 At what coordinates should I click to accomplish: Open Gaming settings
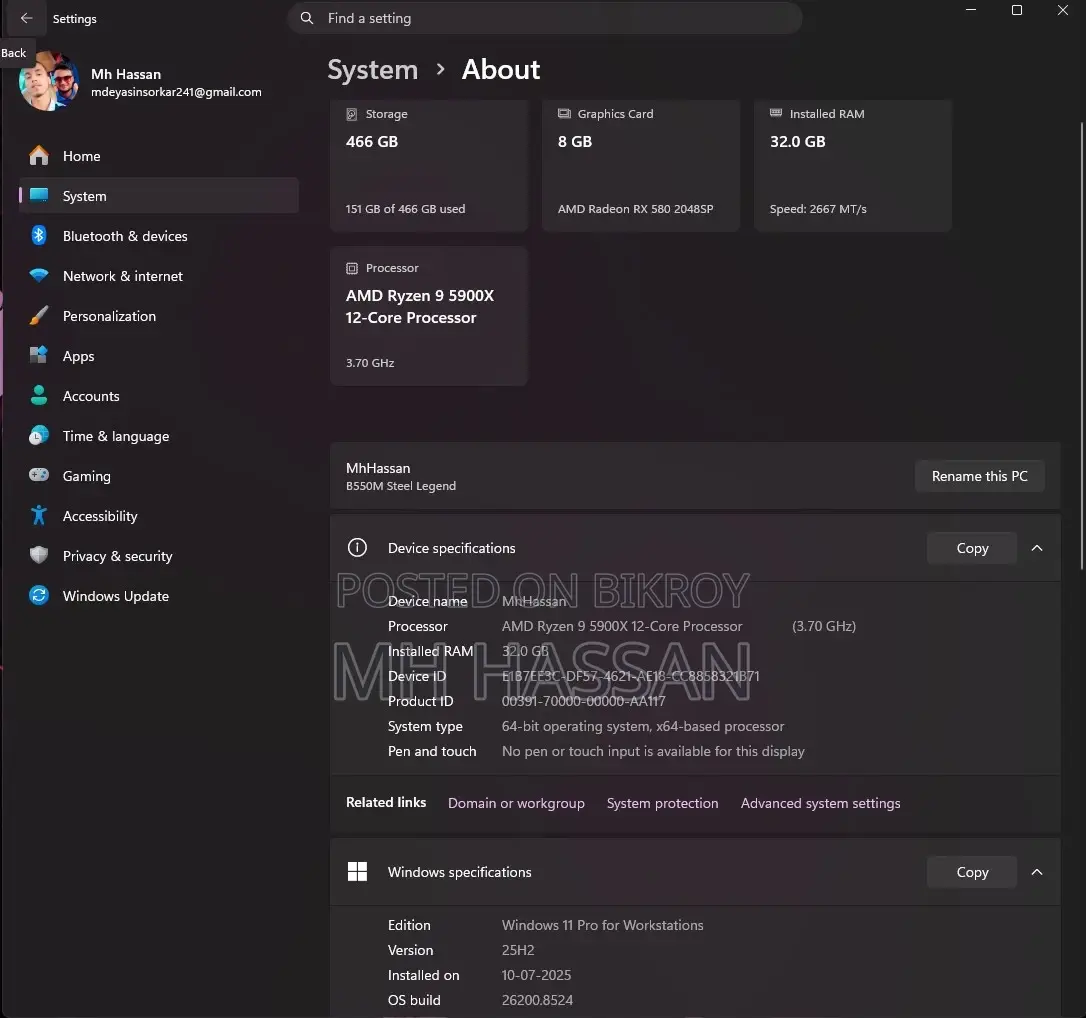pos(159,476)
